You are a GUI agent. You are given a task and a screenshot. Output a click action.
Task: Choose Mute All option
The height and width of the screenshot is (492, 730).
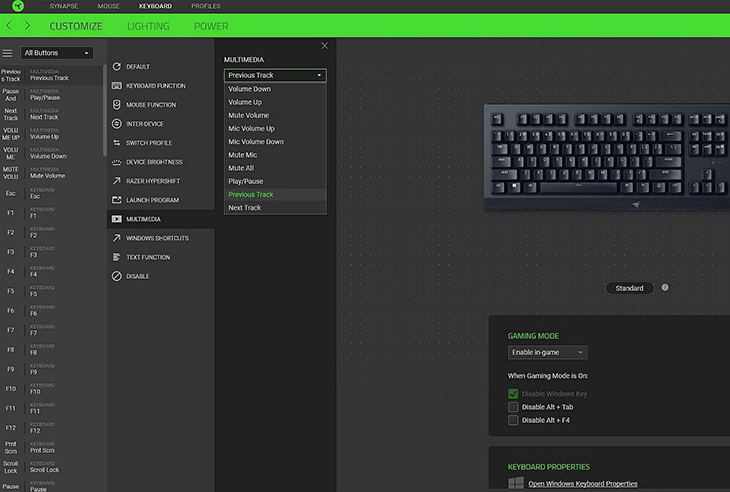tap(275, 168)
